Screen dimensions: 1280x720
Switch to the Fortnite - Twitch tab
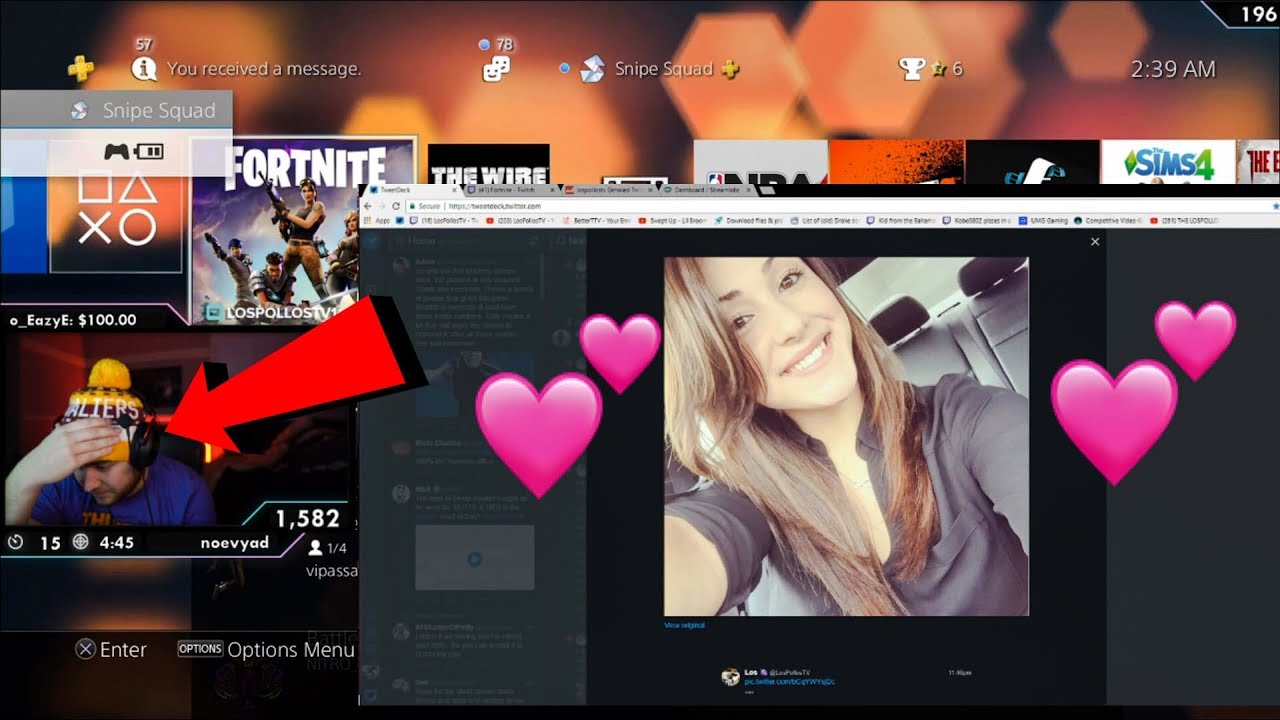(x=510, y=189)
